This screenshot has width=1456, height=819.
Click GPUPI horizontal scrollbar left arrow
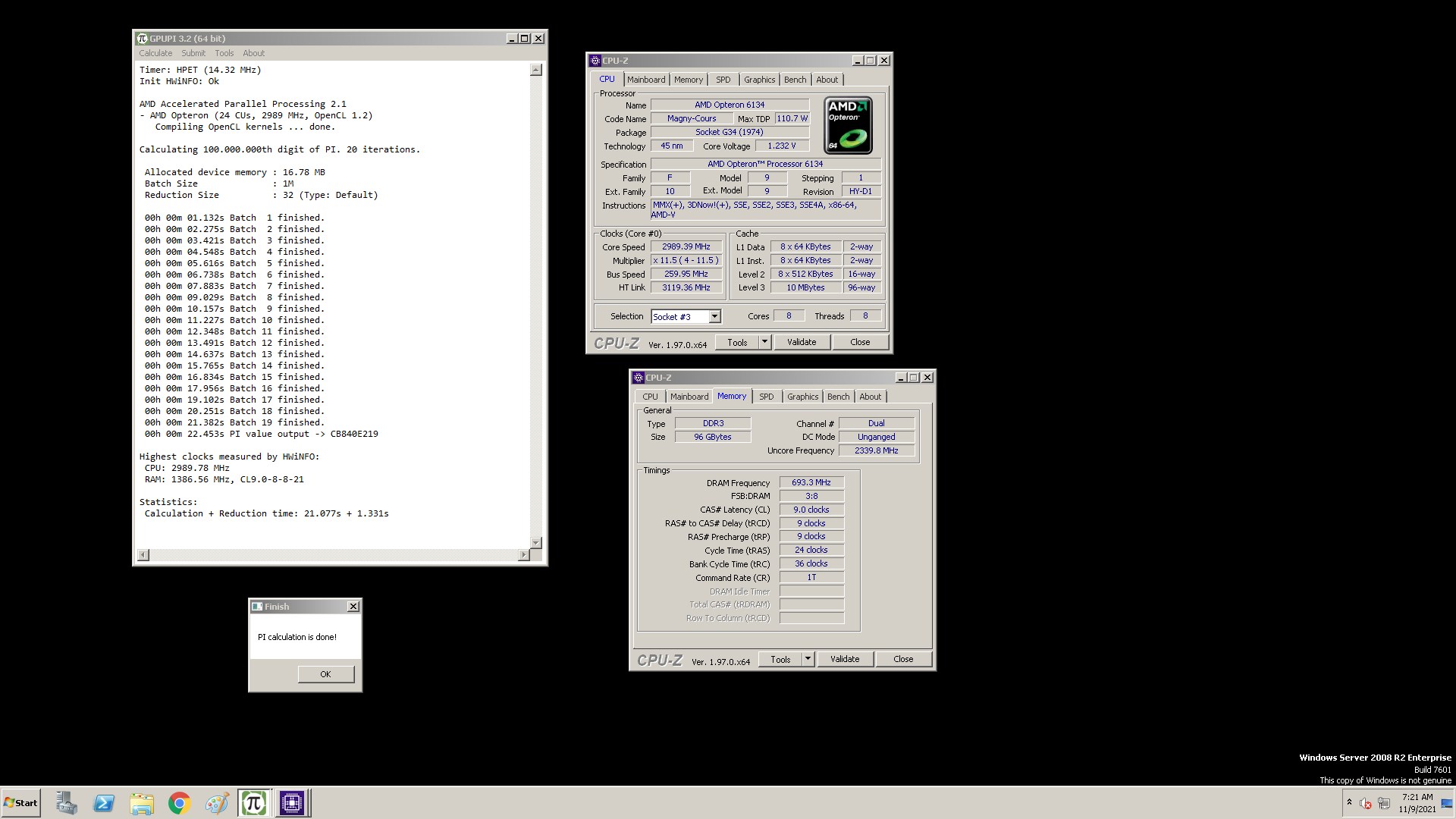coord(143,555)
